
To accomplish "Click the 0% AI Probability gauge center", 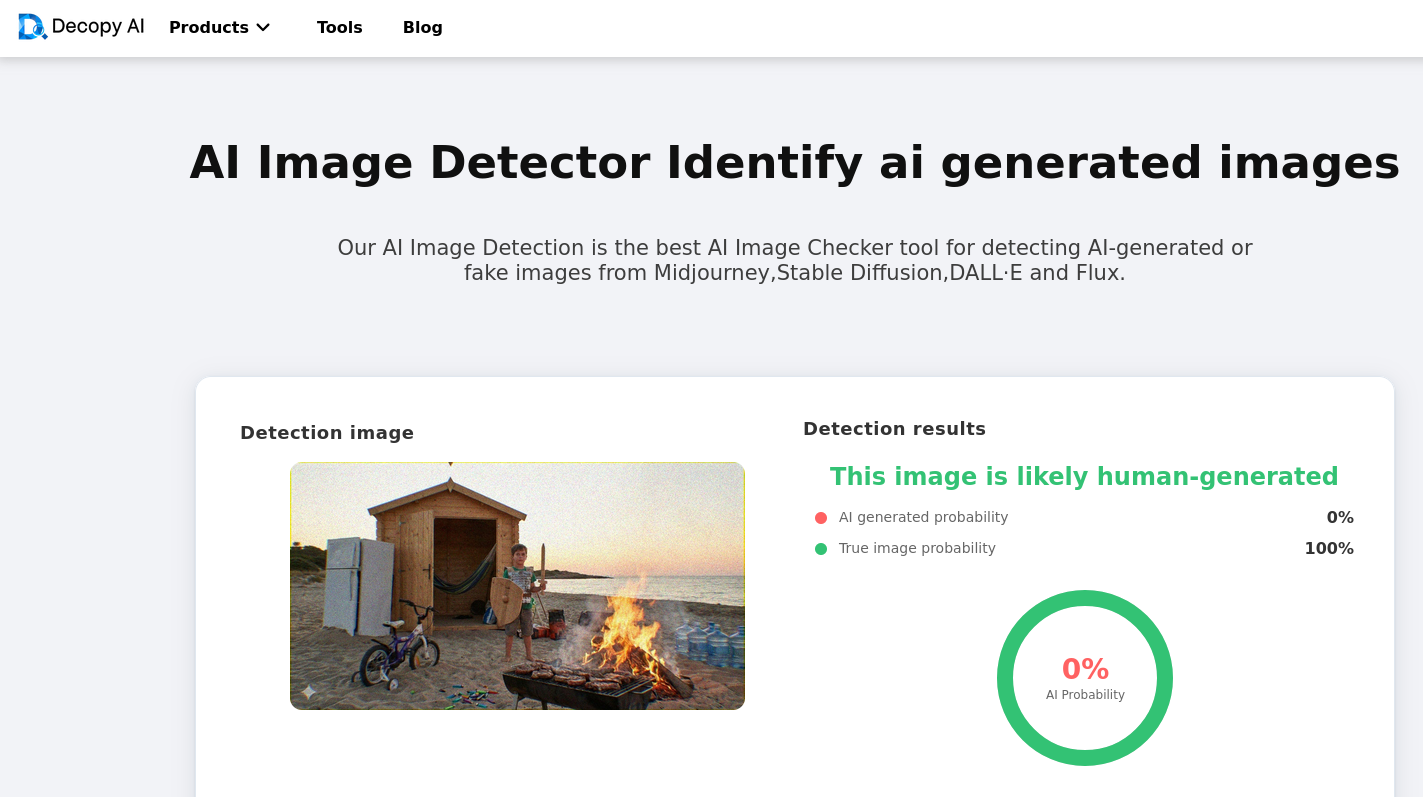I will [x=1085, y=678].
